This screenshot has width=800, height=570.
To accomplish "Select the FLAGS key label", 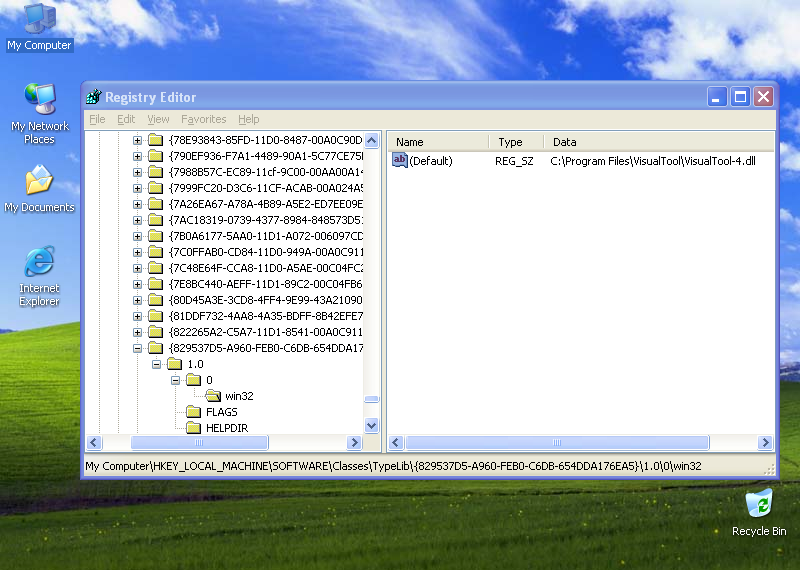I will point(221,412).
